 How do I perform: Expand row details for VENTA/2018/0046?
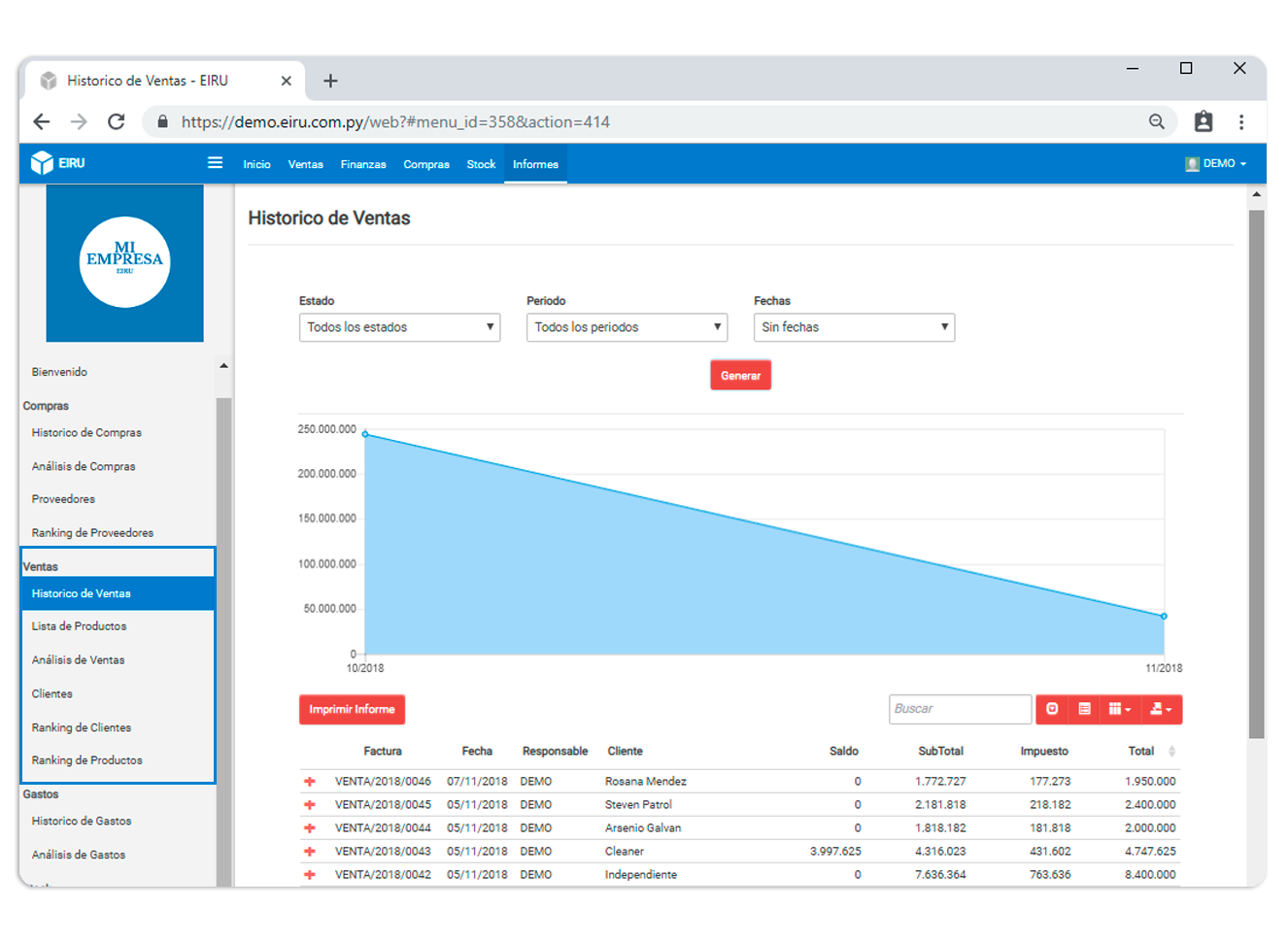tap(310, 782)
